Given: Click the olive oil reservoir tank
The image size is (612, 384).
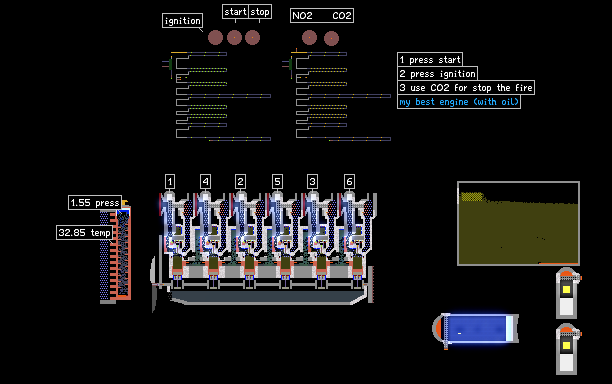Looking at the screenshot, I should [x=518, y=224].
